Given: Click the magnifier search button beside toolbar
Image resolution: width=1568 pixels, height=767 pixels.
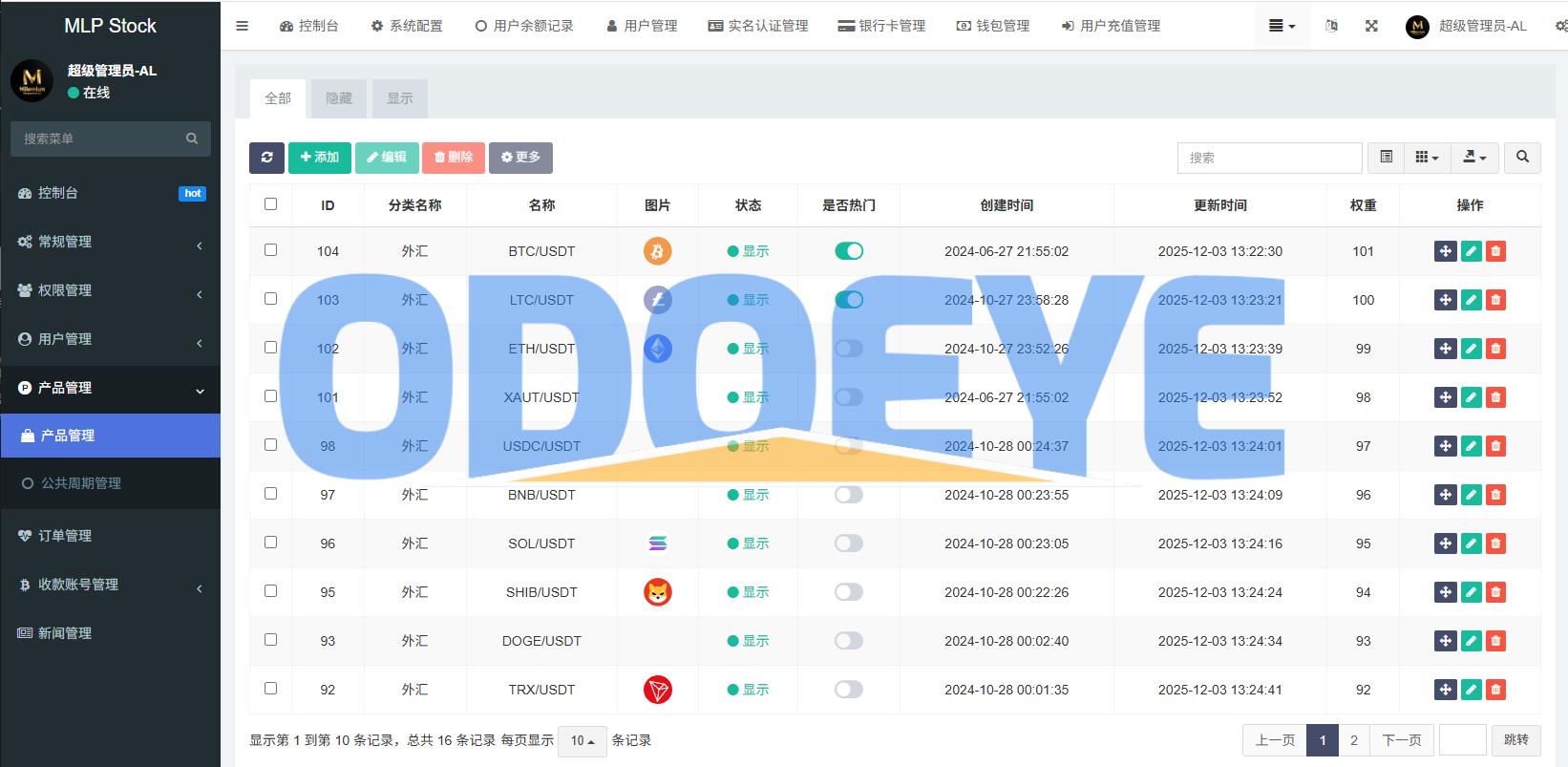Looking at the screenshot, I should pyautogui.click(x=1522, y=158).
